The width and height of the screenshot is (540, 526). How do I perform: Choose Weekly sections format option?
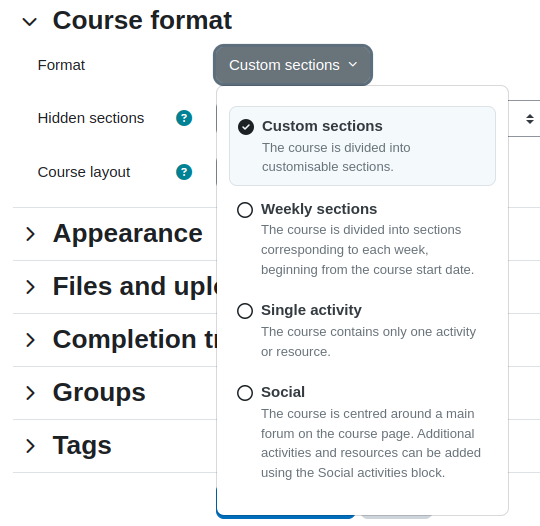click(362, 239)
